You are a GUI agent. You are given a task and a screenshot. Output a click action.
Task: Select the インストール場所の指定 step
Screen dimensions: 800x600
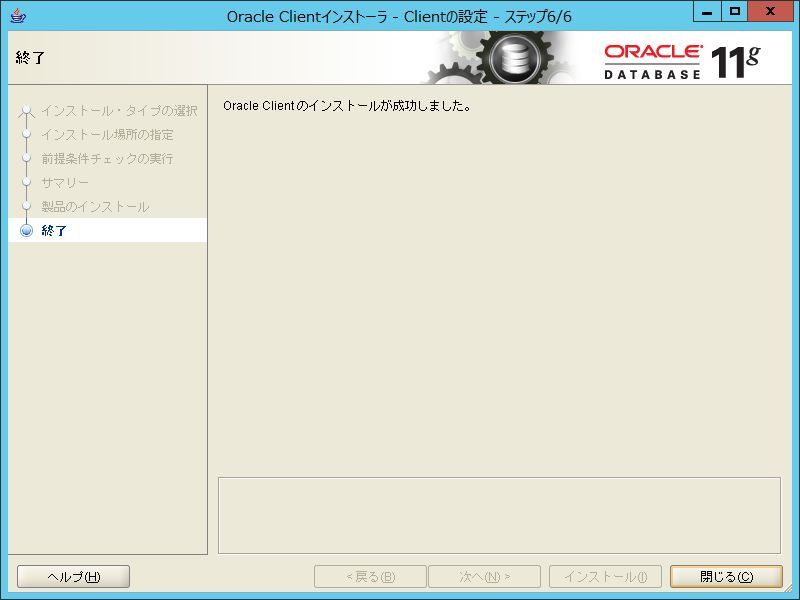coord(108,135)
